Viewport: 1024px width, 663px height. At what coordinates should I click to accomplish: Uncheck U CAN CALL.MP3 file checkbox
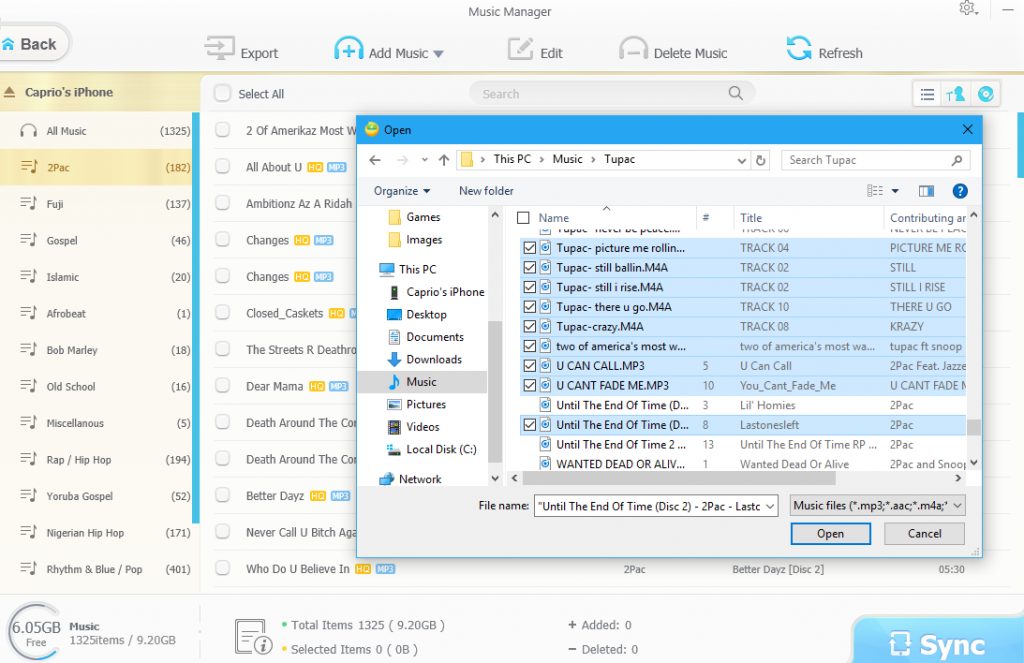coord(530,366)
